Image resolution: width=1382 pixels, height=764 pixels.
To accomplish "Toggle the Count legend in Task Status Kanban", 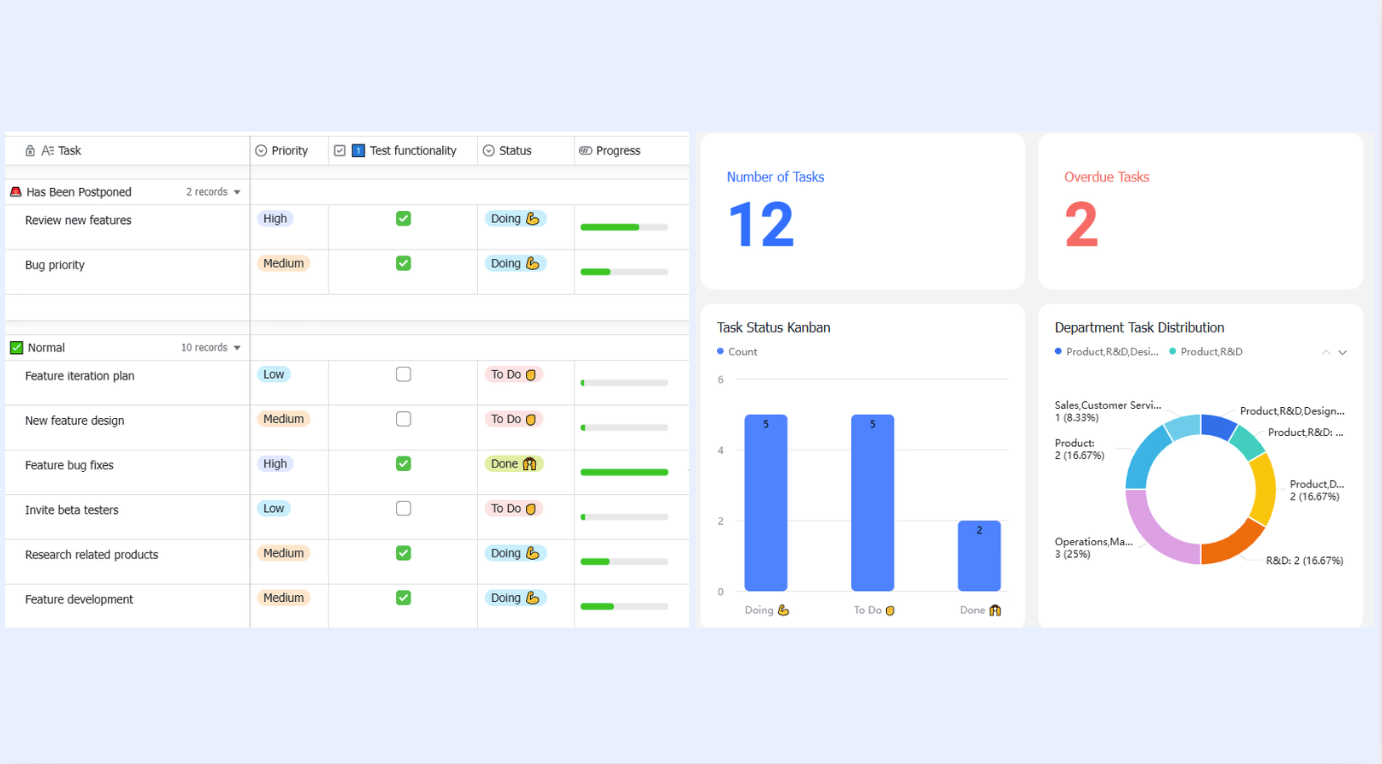I will (737, 352).
